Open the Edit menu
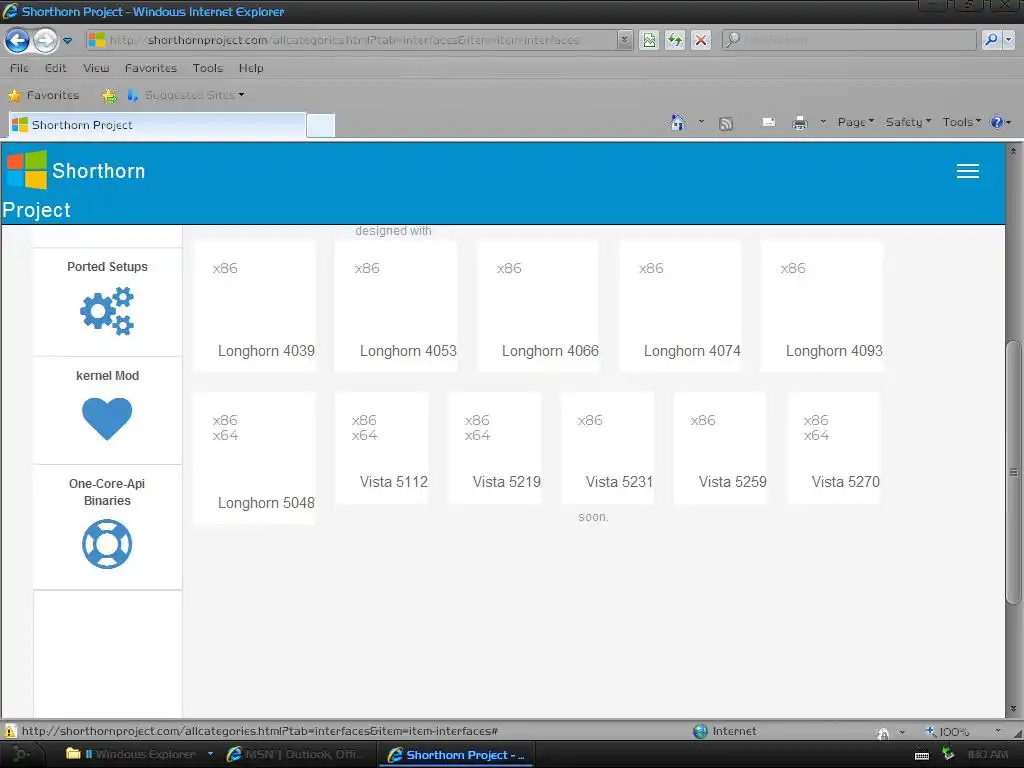The height and width of the screenshot is (768, 1024). (x=56, y=68)
